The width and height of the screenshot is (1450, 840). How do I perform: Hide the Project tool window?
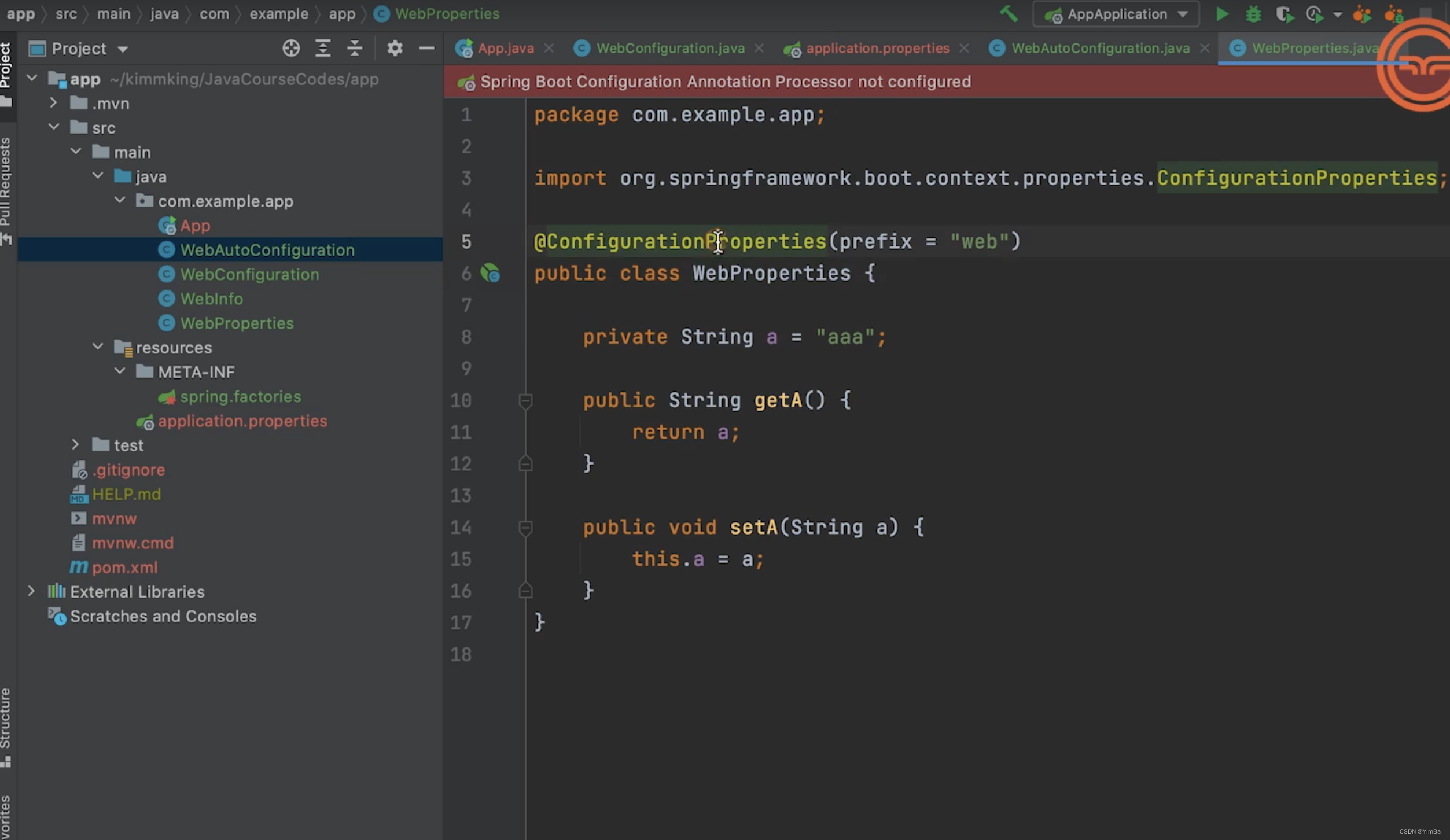click(x=426, y=48)
